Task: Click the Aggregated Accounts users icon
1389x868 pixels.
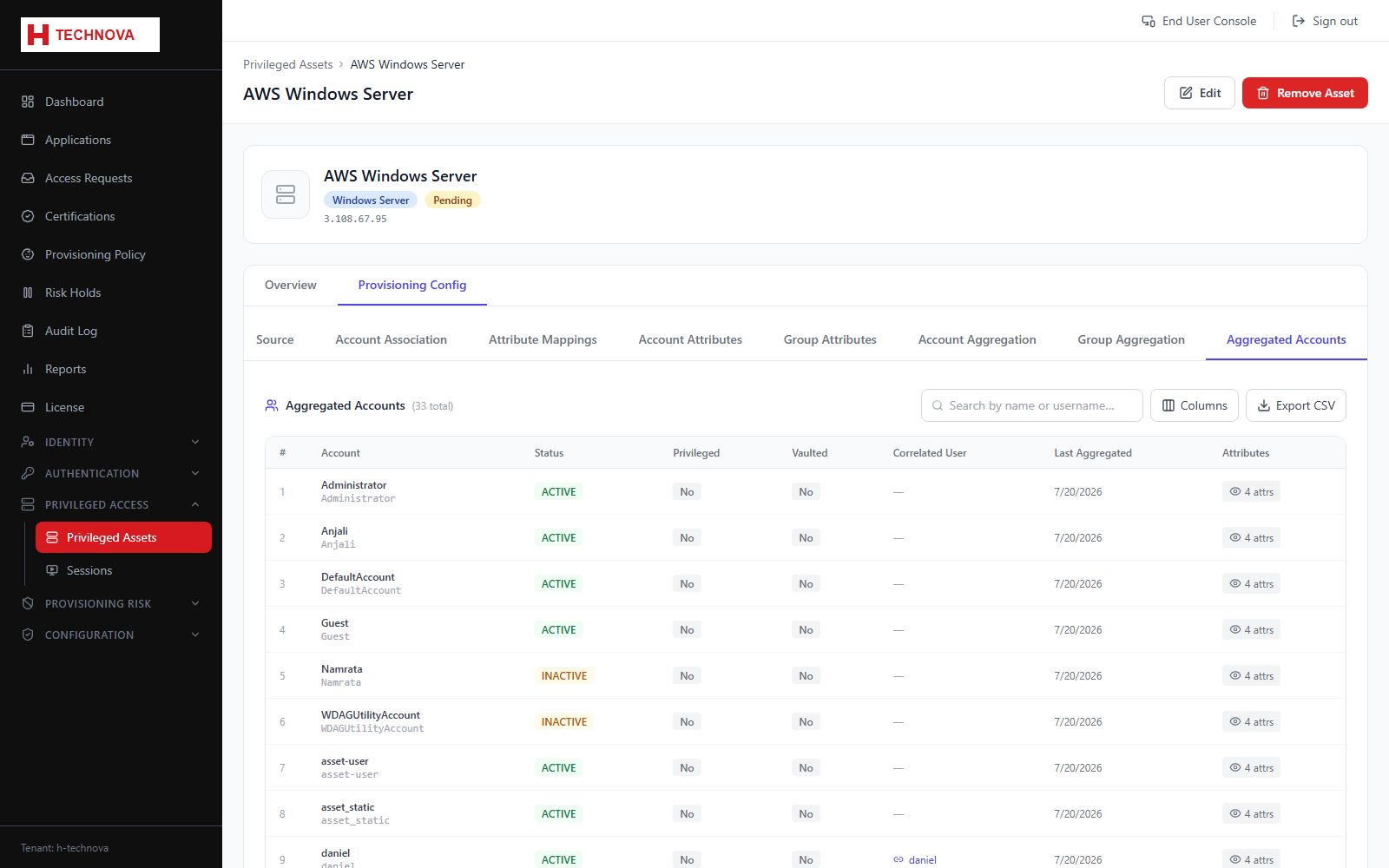Action: click(x=272, y=405)
